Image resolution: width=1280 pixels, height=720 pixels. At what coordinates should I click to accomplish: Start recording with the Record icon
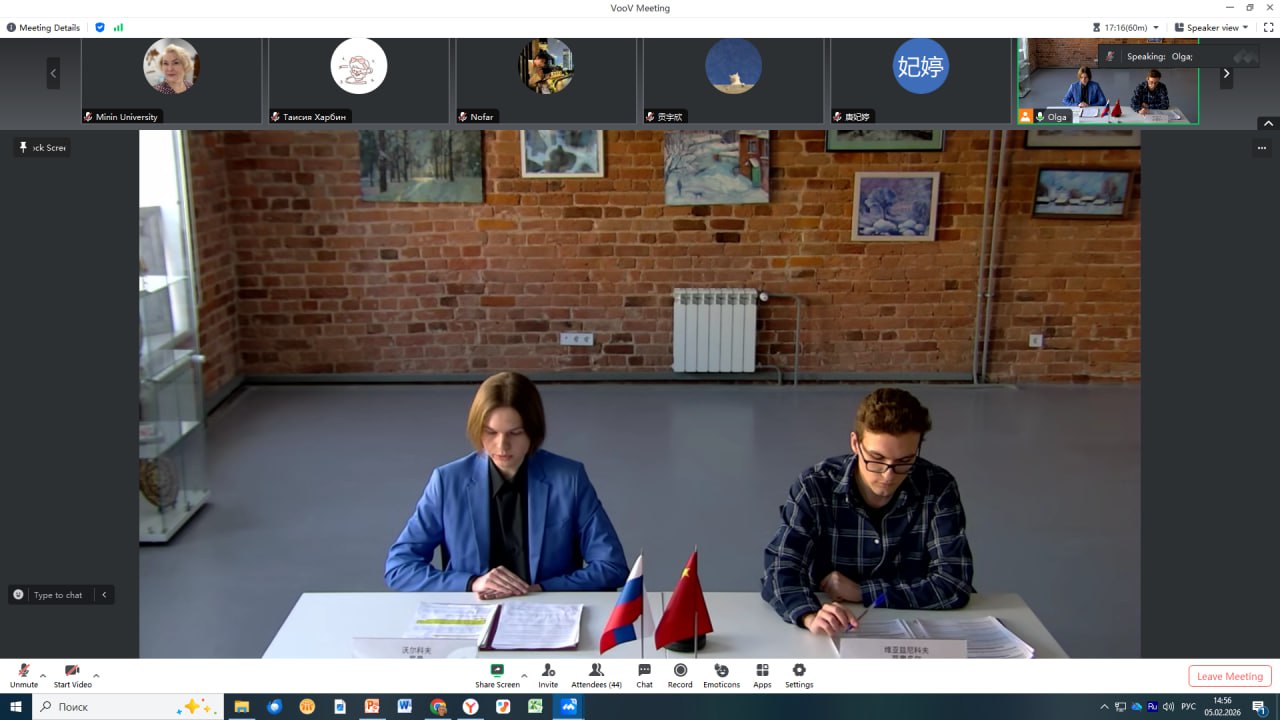(x=680, y=671)
